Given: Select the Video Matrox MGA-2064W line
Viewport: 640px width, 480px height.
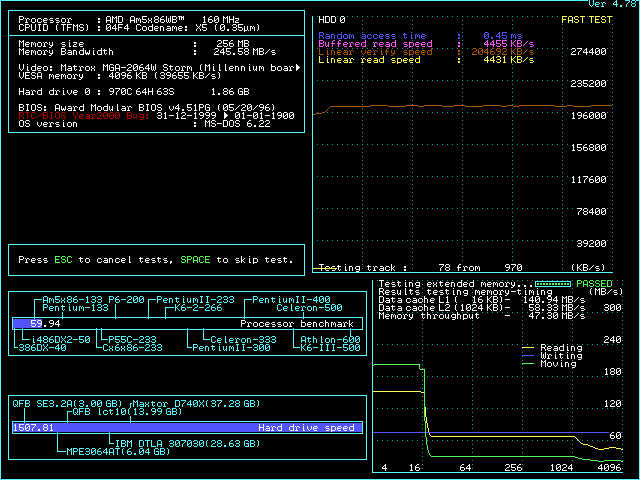Looking at the screenshot, I should pos(160,68).
